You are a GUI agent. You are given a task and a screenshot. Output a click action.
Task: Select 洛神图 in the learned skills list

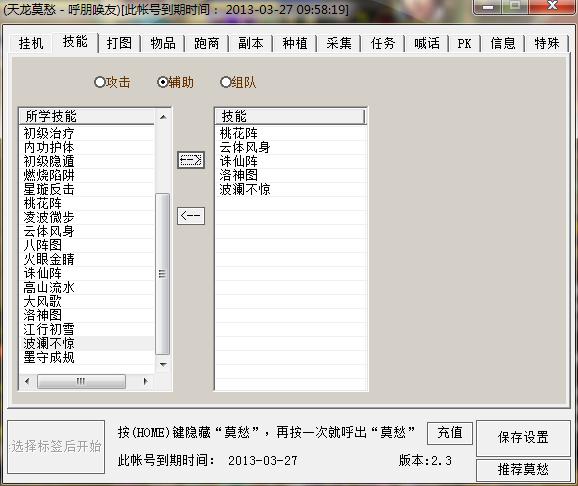click(87, 315)
